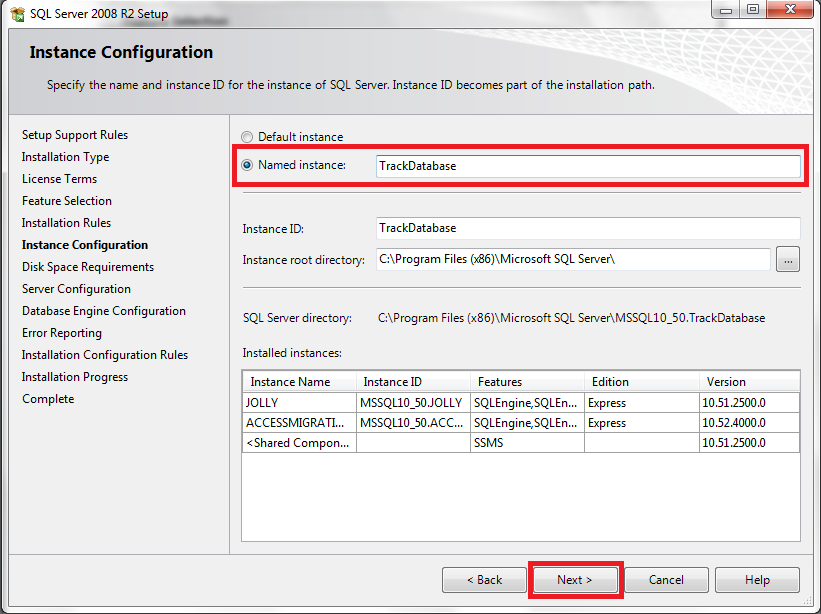Image resolution: width=821 pixels, height=614 pixels.
Task: Click the Installation Rules step
Action: tap(66, 223)
